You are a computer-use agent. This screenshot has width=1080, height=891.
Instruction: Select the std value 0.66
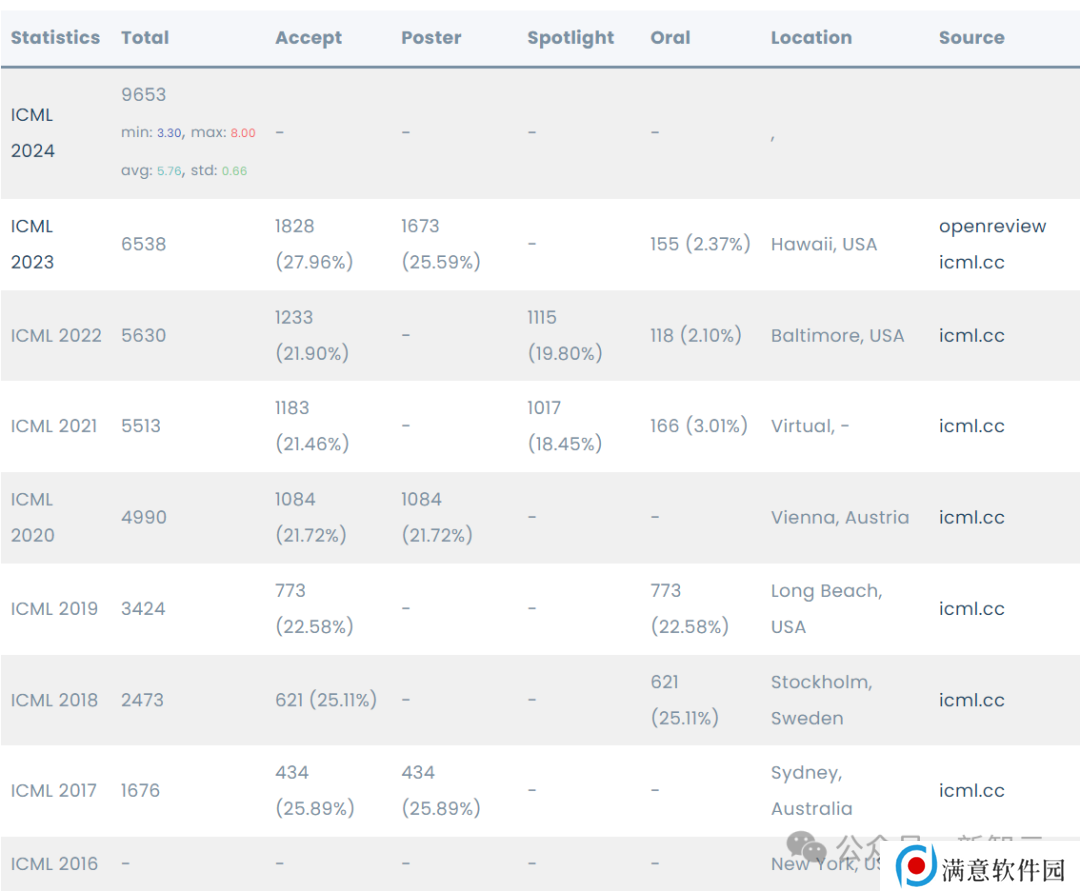click(x=234, y=171)
